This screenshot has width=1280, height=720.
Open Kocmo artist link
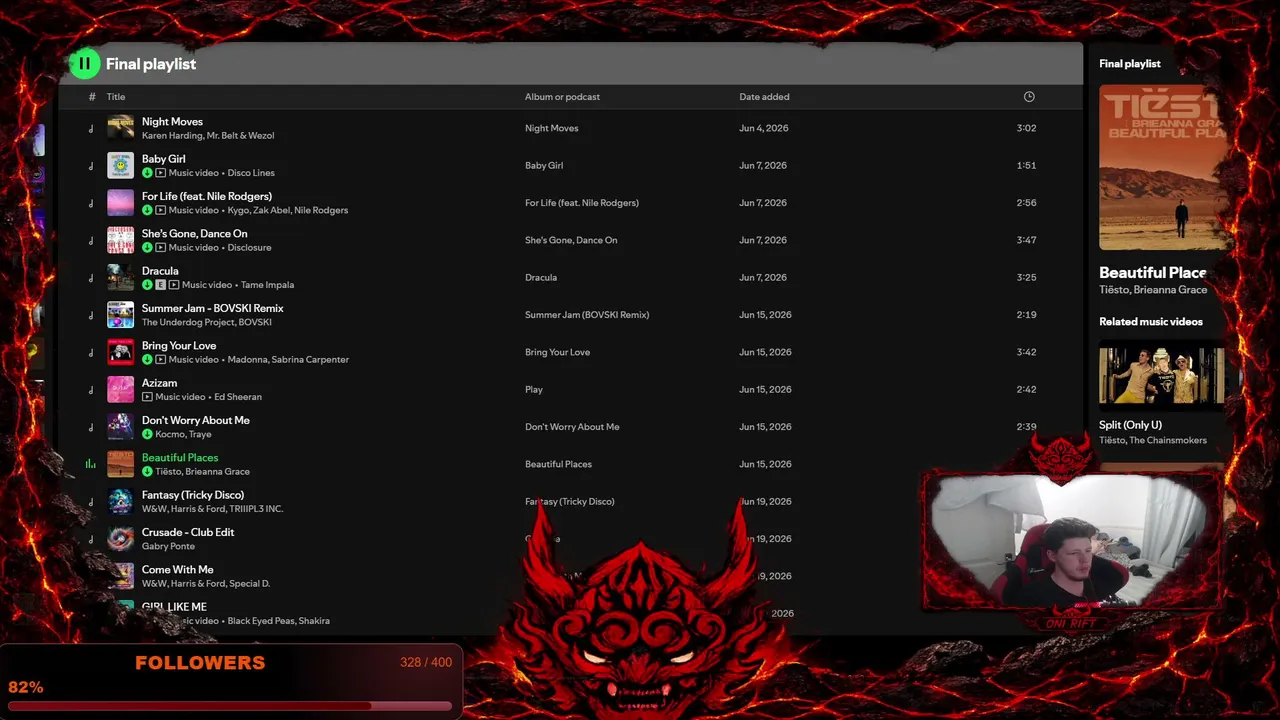coord(170,434)
